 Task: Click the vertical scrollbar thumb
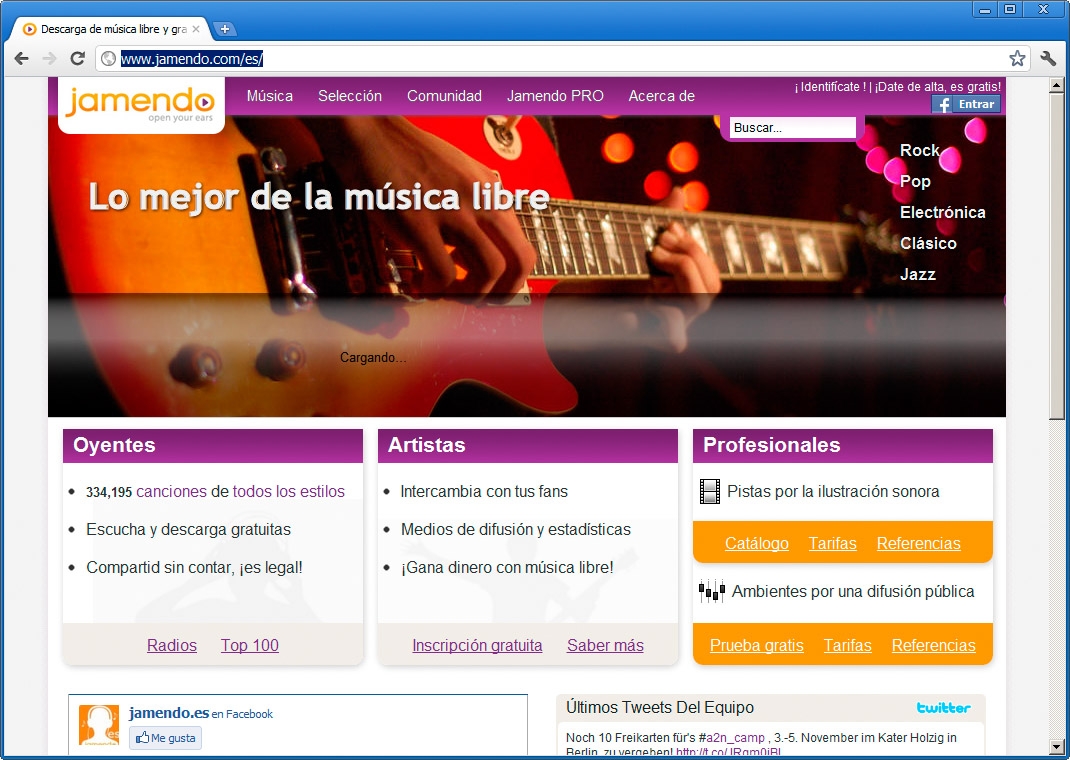(1056, 257)
